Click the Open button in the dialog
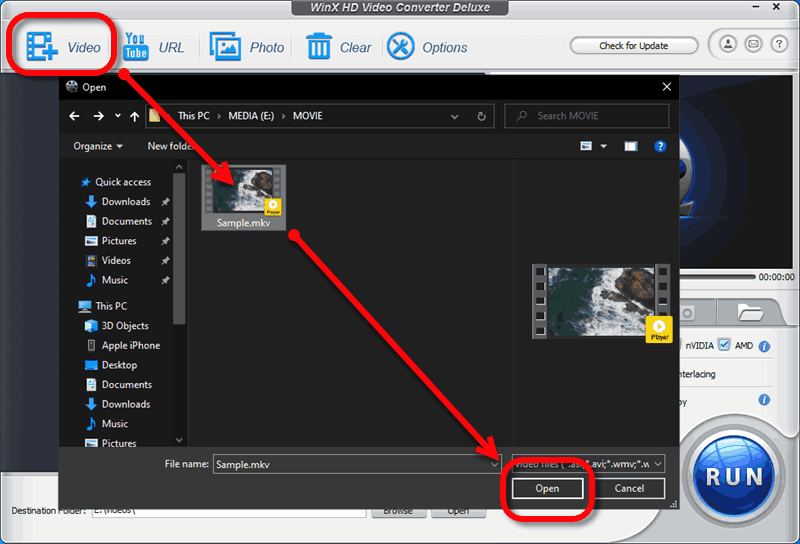 pyautogui.click(x=547, y=488)
